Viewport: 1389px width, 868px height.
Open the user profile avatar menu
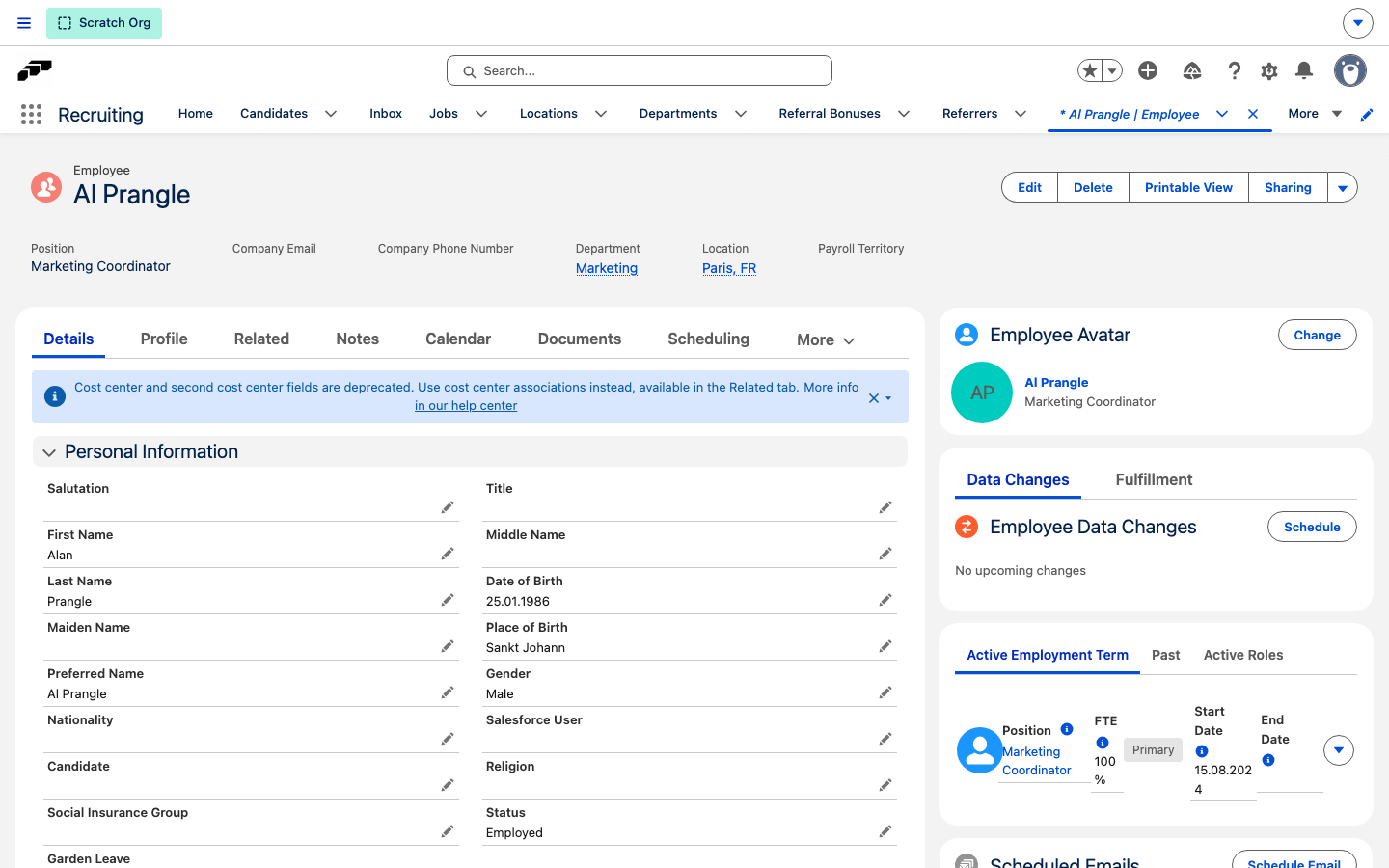pyautogui.click(x=1350, y=70)
